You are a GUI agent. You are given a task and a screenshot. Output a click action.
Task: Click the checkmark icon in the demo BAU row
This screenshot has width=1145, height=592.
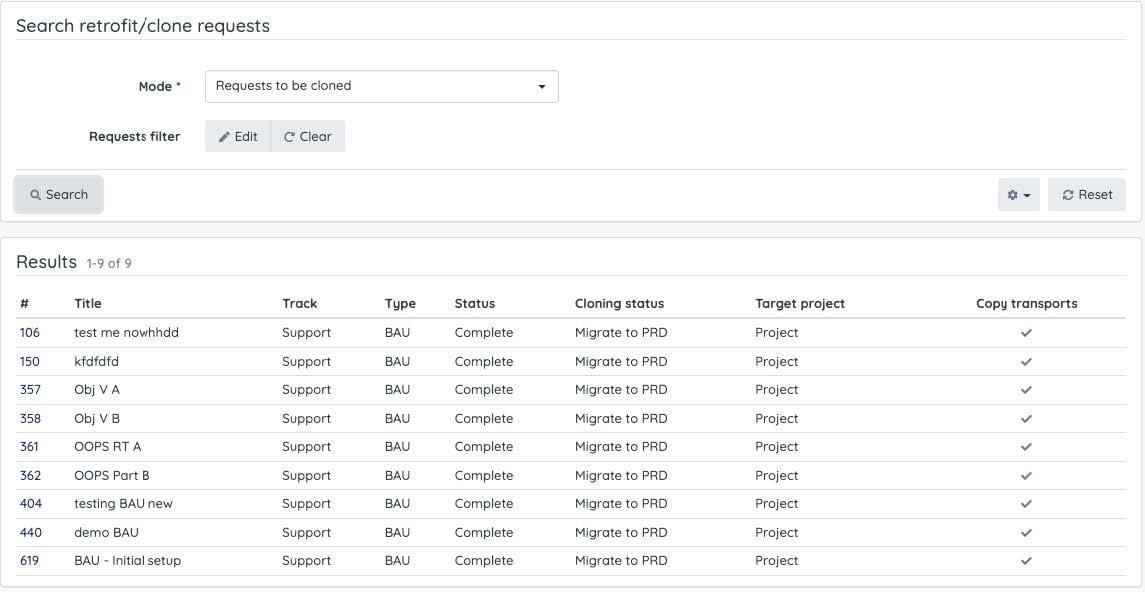coord(1026,532)
